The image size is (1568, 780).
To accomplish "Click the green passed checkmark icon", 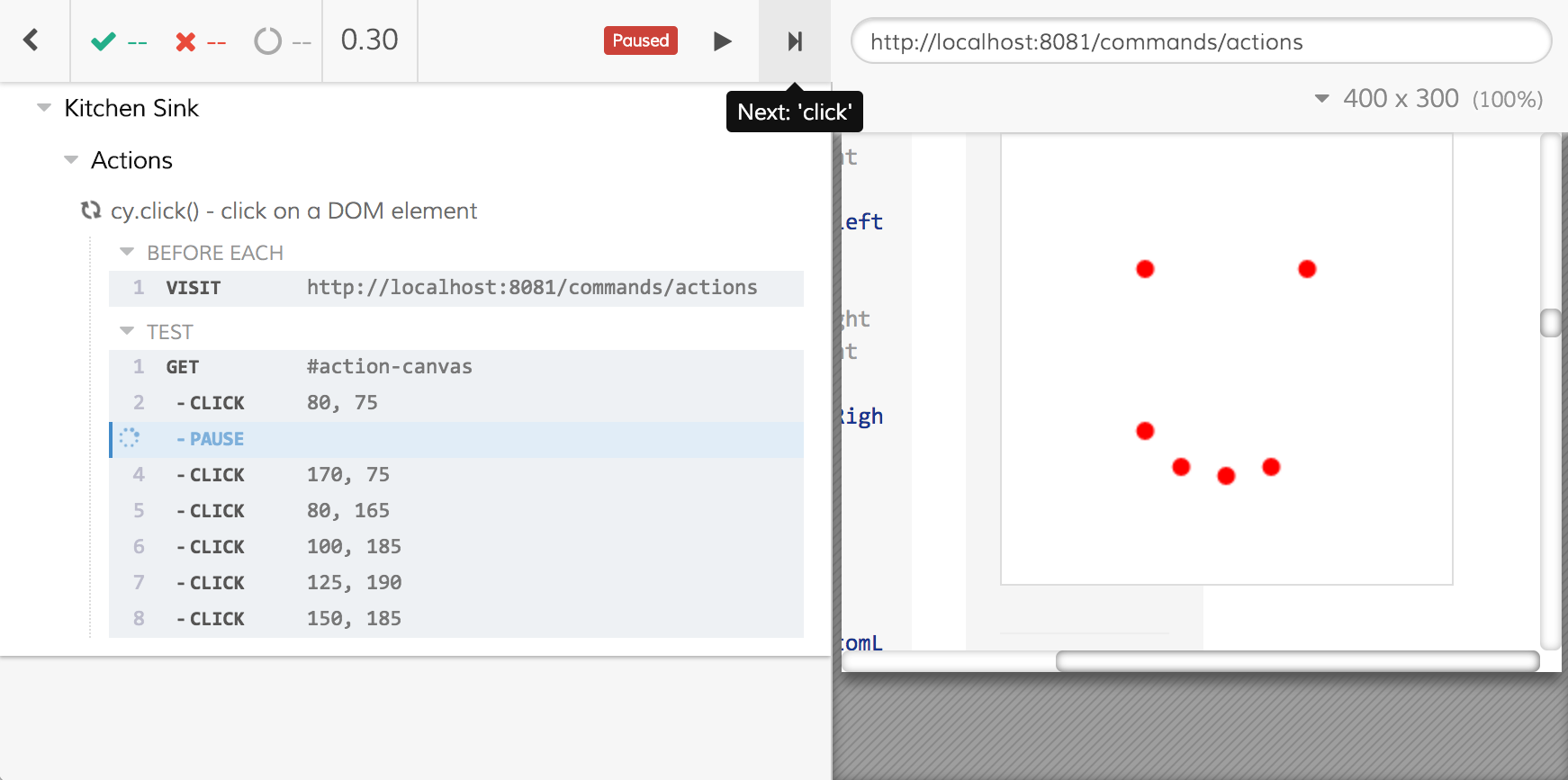I will [x=104, y=41].
